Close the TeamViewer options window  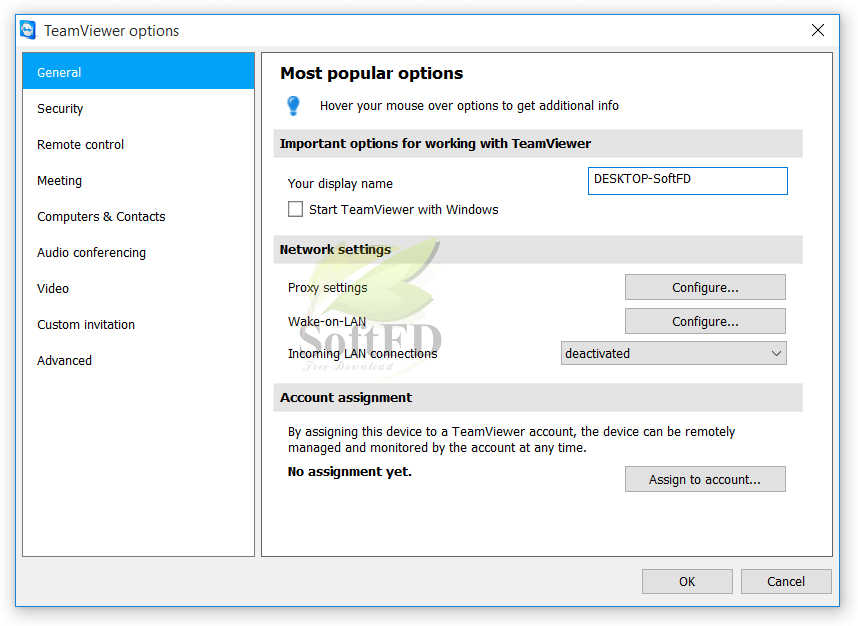click(x=818, y=30)
